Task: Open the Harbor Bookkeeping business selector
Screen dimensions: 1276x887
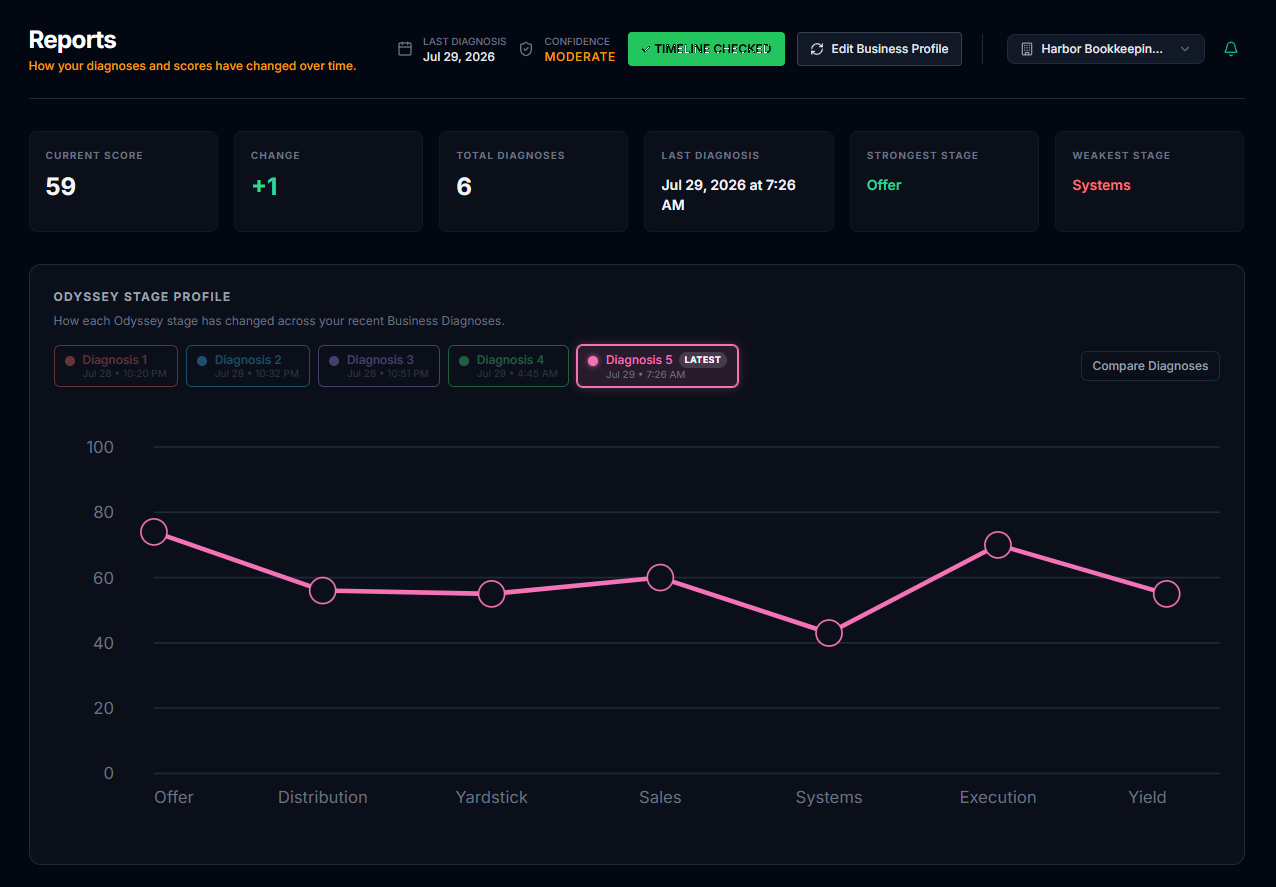Action: coord(1105,49)
